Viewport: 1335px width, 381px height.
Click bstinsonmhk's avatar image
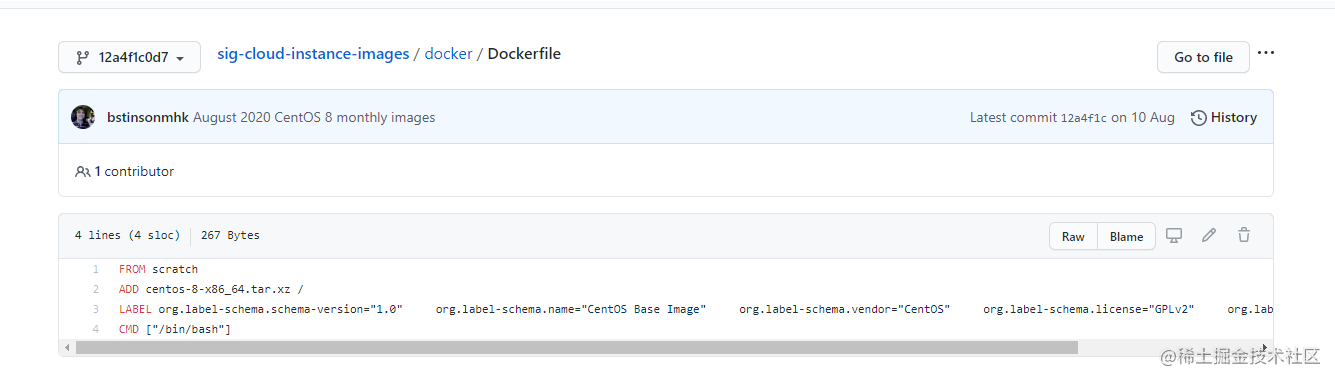(83, 117)
